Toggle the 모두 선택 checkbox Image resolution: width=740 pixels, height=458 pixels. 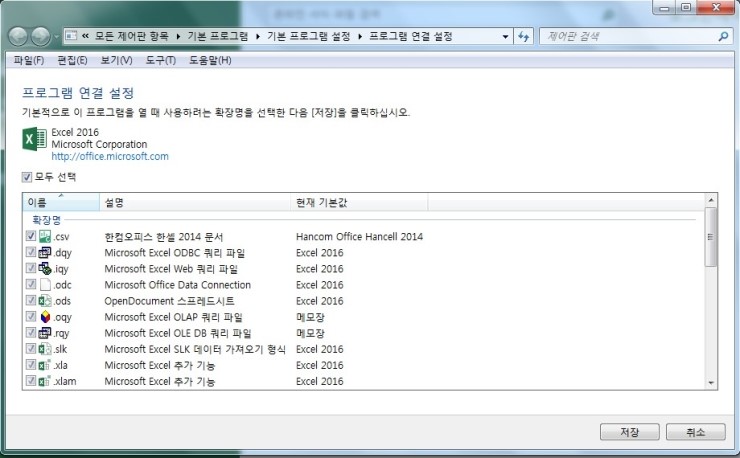(26, 177)
